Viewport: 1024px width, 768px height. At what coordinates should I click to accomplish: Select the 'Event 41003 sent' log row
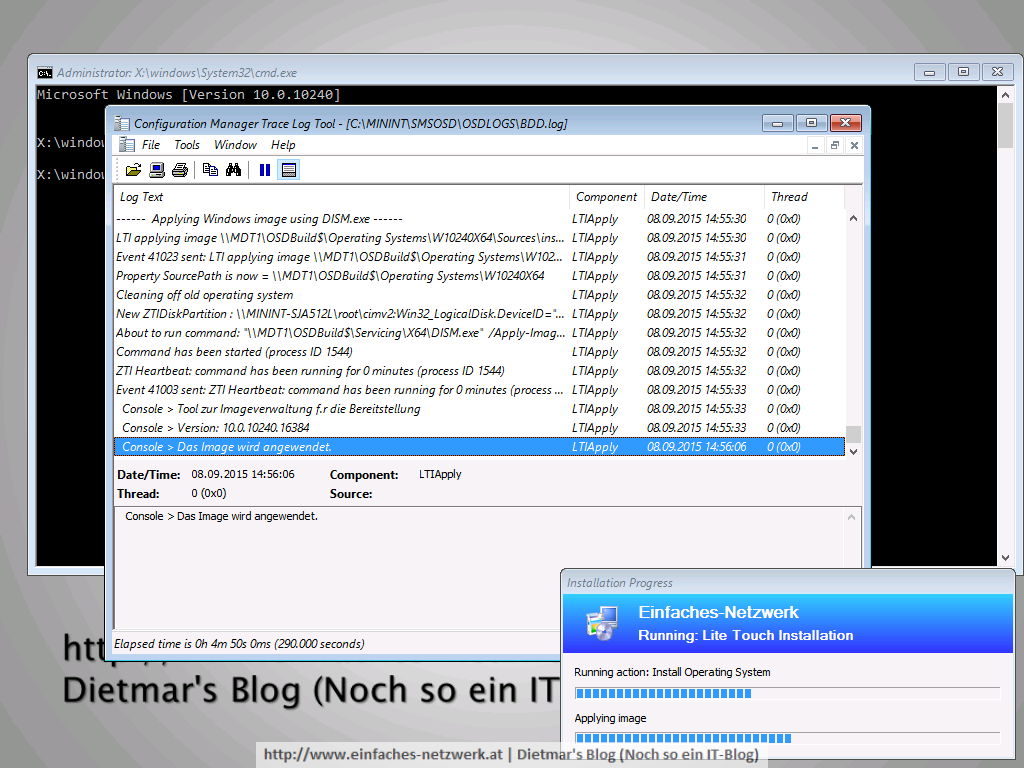point(479,389)
